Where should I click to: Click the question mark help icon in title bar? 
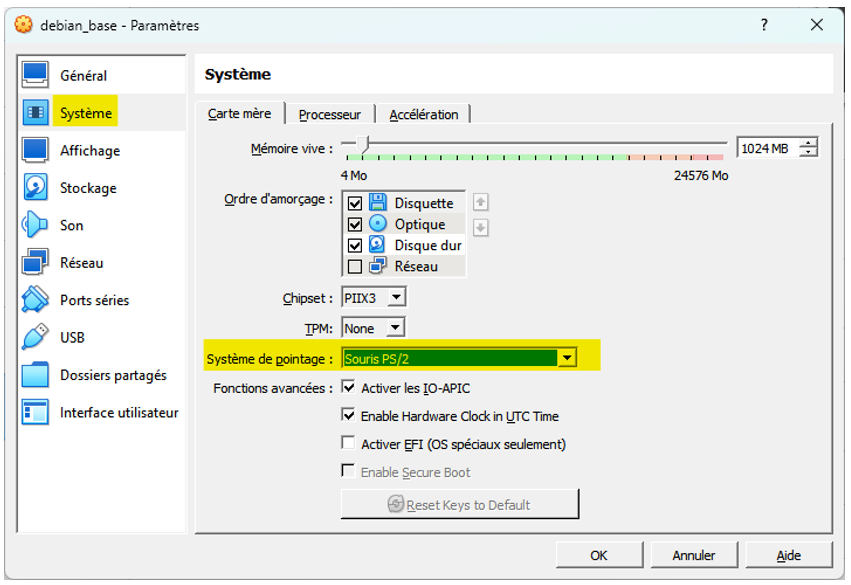(764, 24)
